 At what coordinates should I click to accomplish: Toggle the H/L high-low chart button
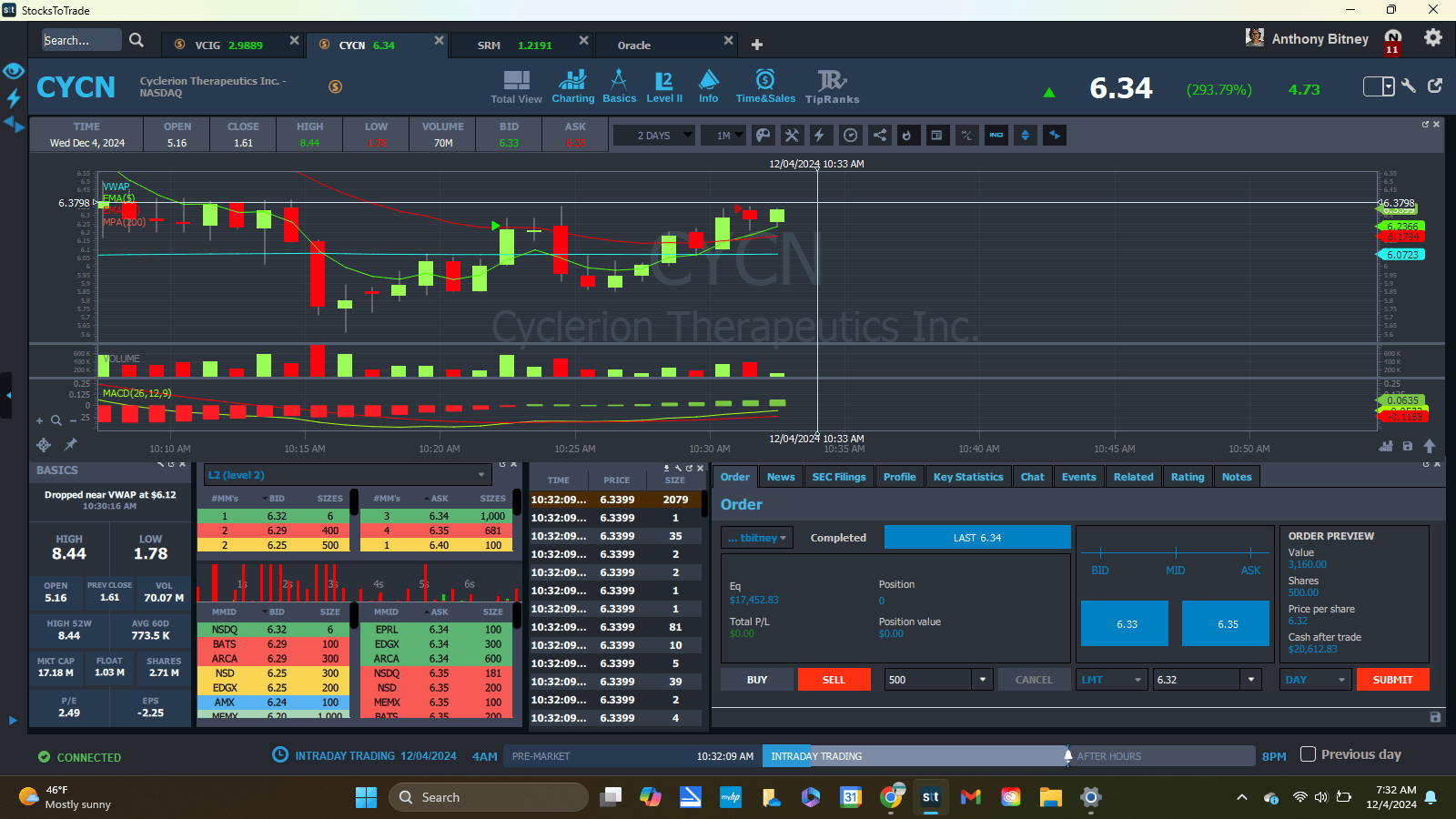966,136
